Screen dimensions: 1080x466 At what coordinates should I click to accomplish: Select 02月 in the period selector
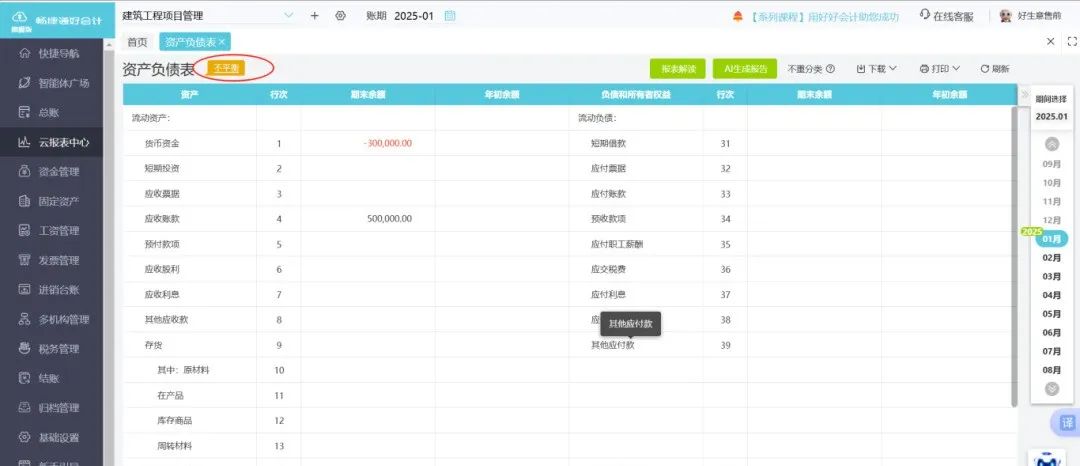(x=1051, y=258)
